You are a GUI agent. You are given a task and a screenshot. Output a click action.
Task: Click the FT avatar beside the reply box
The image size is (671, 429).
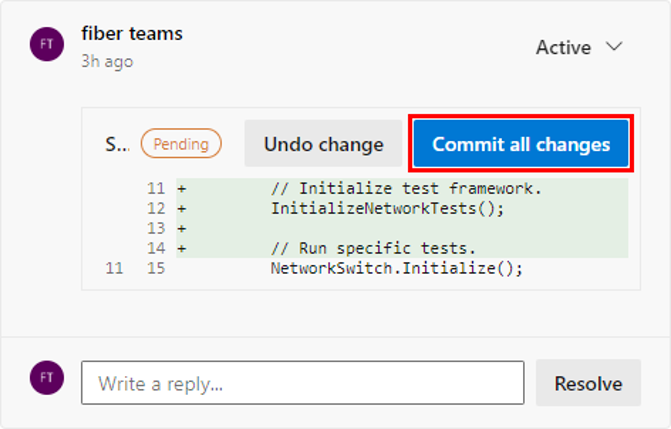(x=47, y=377)
